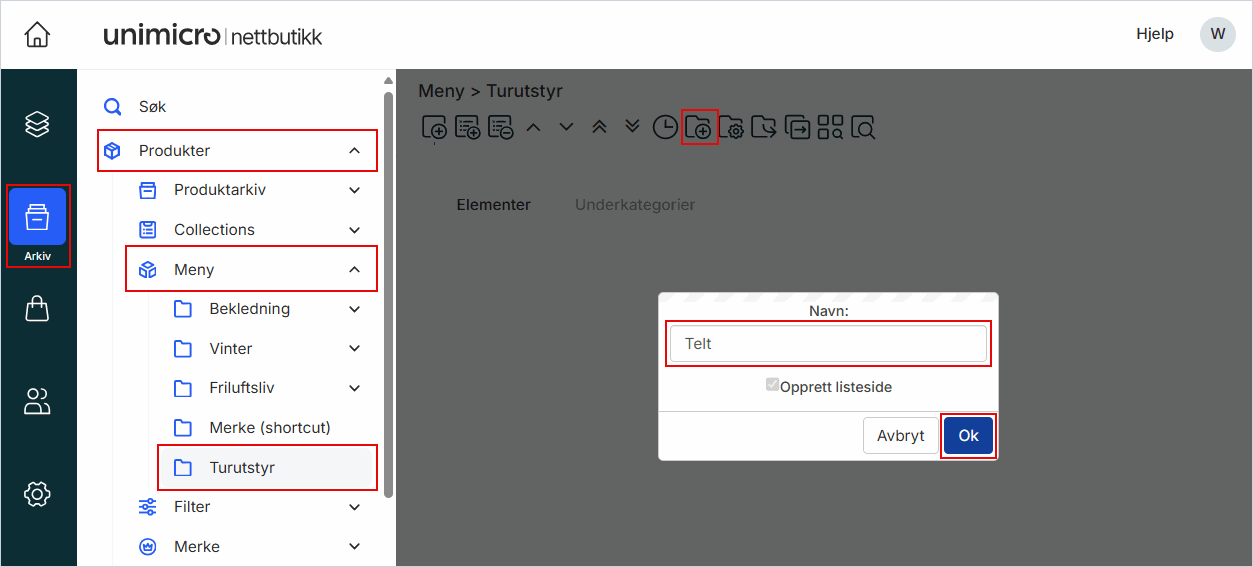This screenshot has width=1253, height=567.
Task: Open the users icon in left sidebar
Action: [x=37, y=402]
